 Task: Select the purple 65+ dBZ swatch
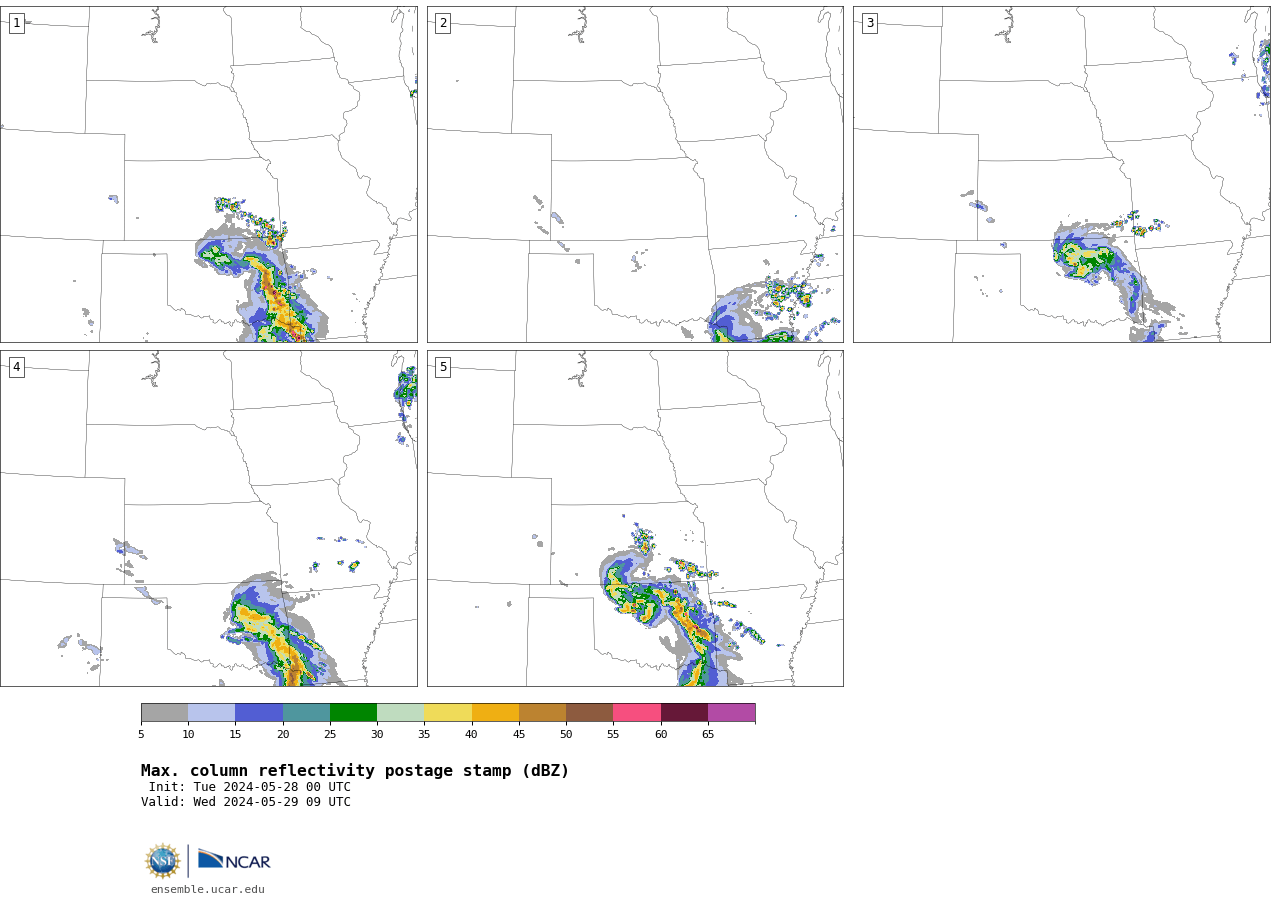[731, 713]
